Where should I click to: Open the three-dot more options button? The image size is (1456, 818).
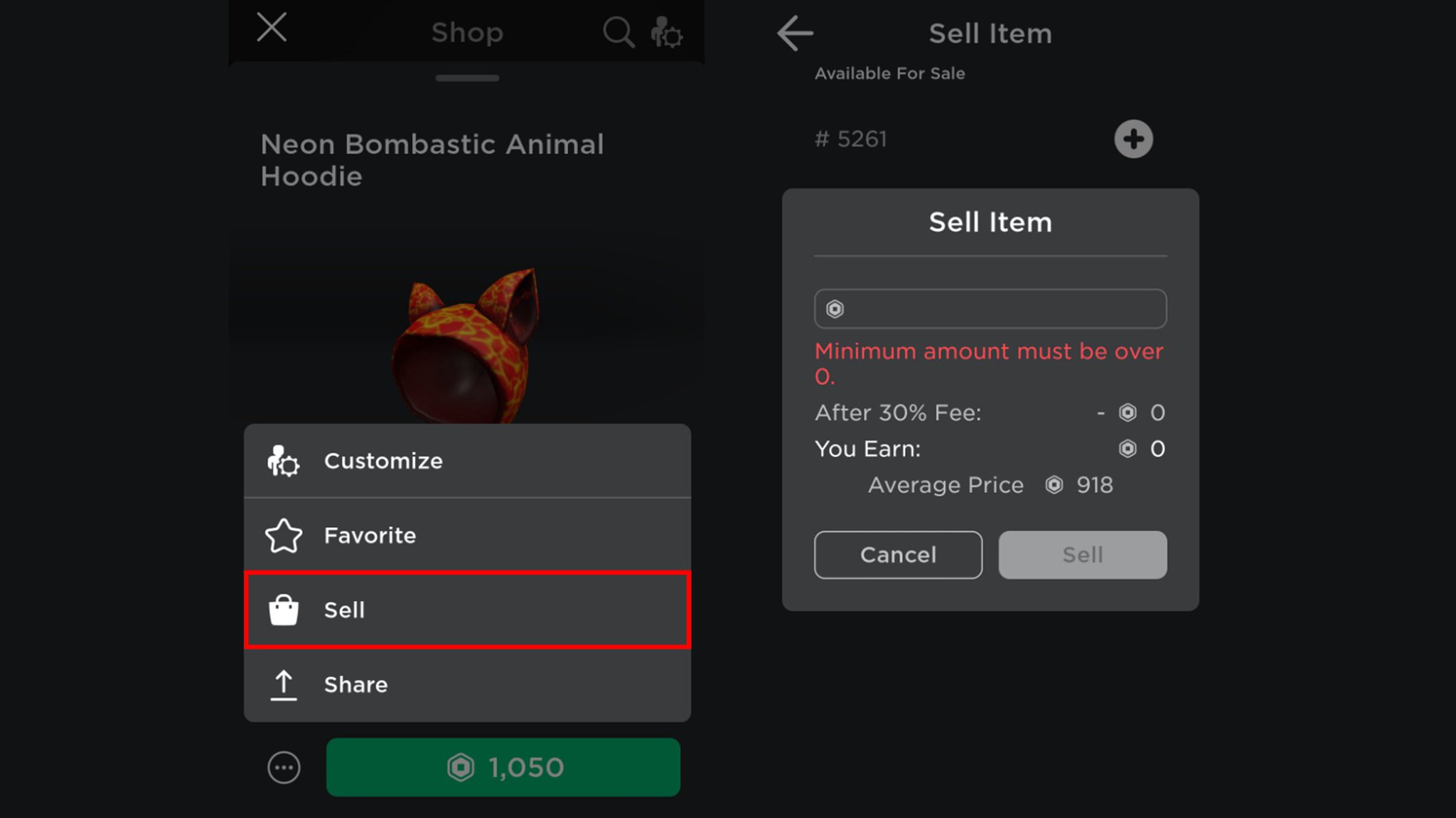tap(284, 767)
